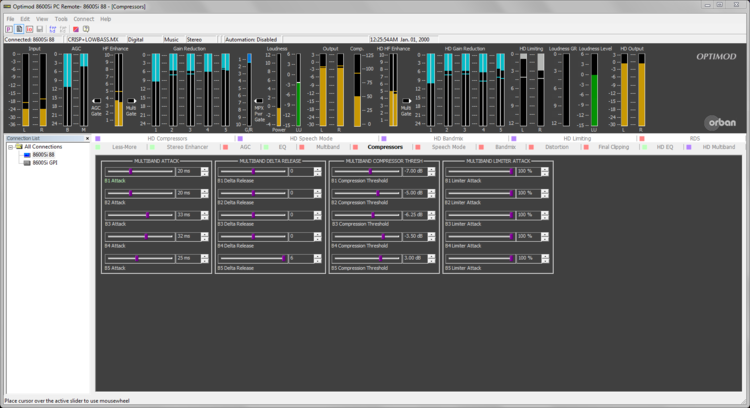Open the Tools menu
Viewport: 750px width, 408px height.
click(x=61, y=19)
